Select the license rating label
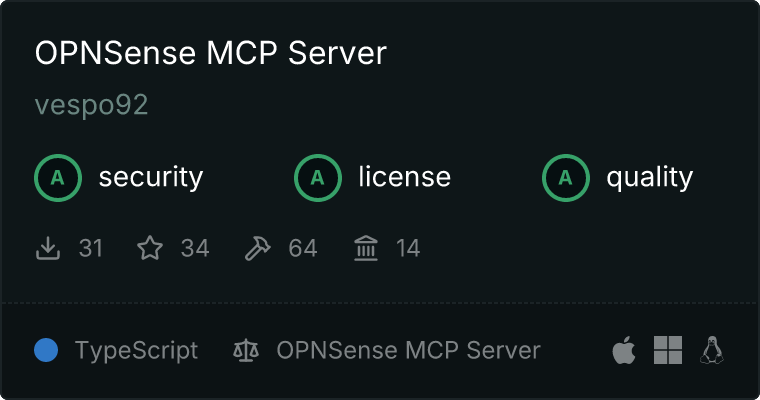Image resolution: width=760 pixels, height=400 pixels. point(405,176)
